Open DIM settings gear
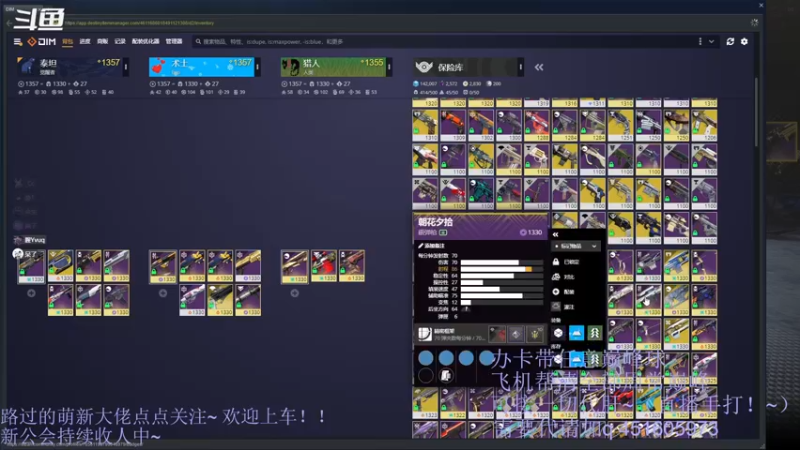The height and width of the screenshot is (450, 800). tap(744, 41)
